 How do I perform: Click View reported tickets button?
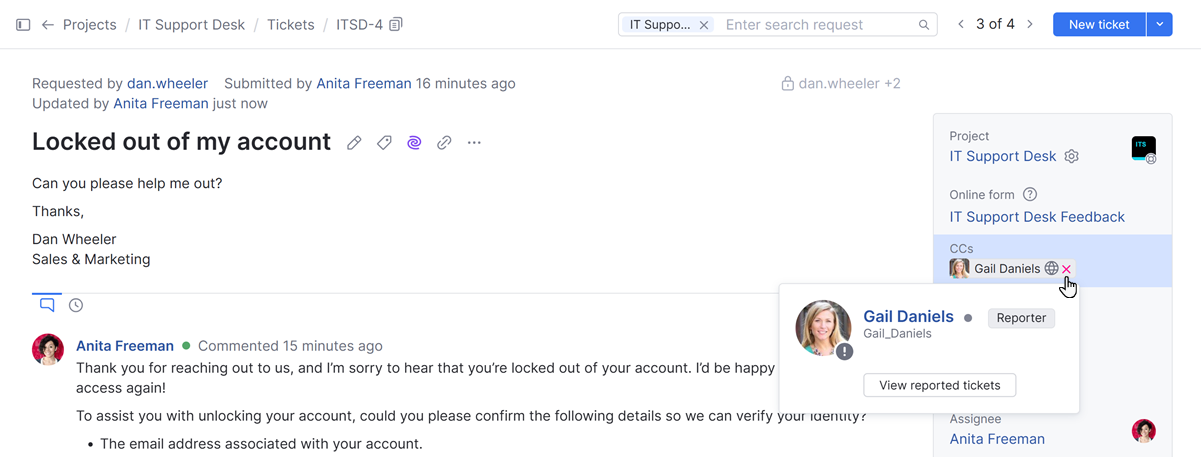939,385
